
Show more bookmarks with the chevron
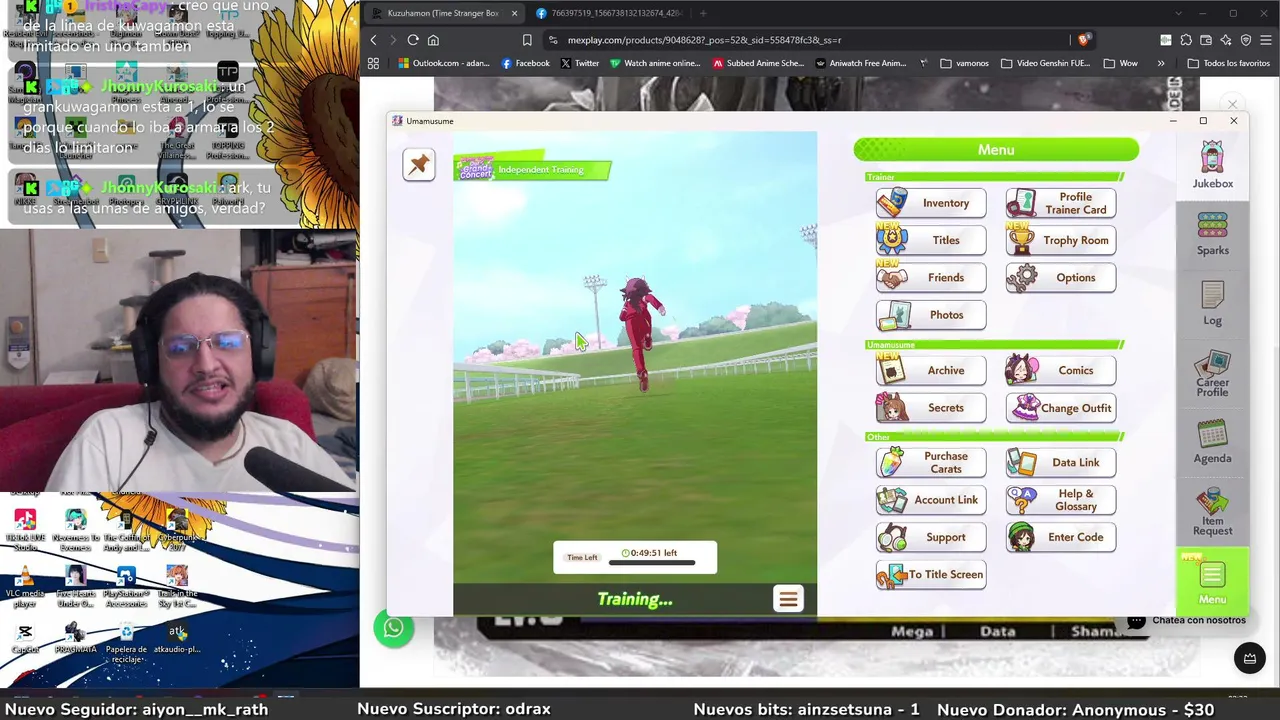pos(1161,63)
